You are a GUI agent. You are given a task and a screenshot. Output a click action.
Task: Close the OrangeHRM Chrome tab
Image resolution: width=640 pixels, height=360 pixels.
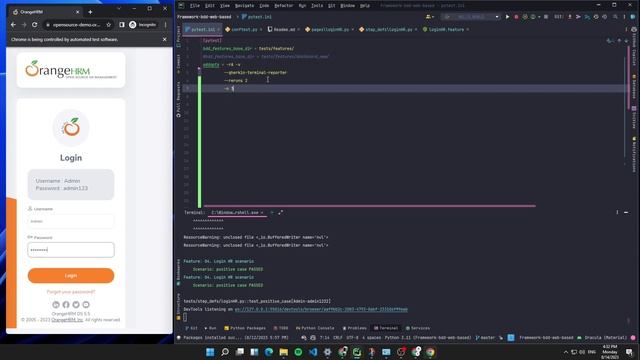click(x=78, y=12)
